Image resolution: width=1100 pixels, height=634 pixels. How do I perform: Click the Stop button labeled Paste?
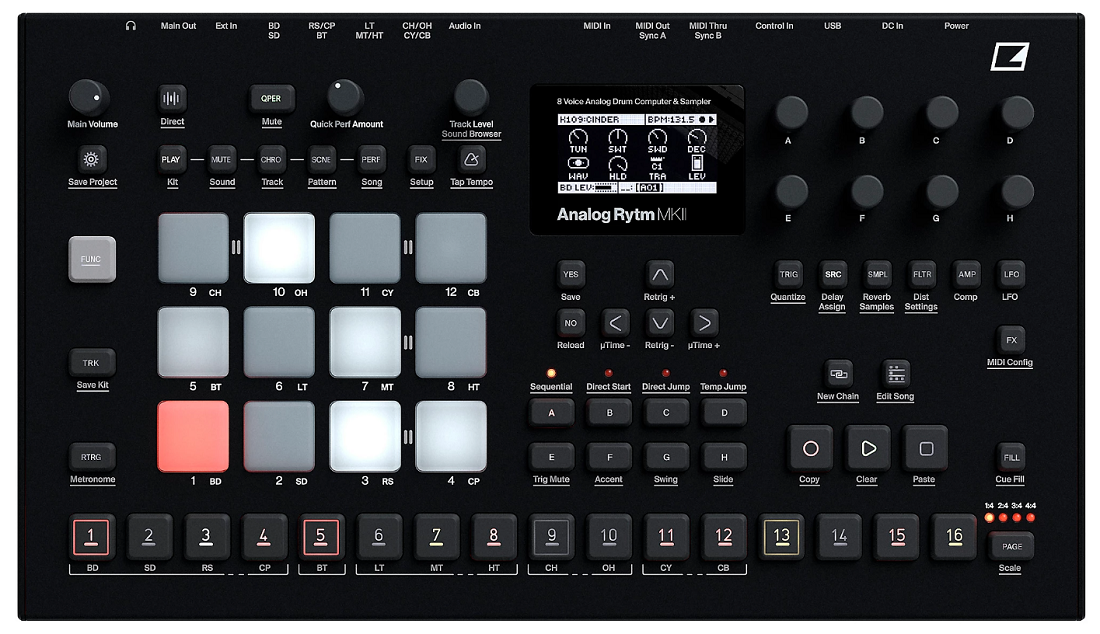(925, 448)
